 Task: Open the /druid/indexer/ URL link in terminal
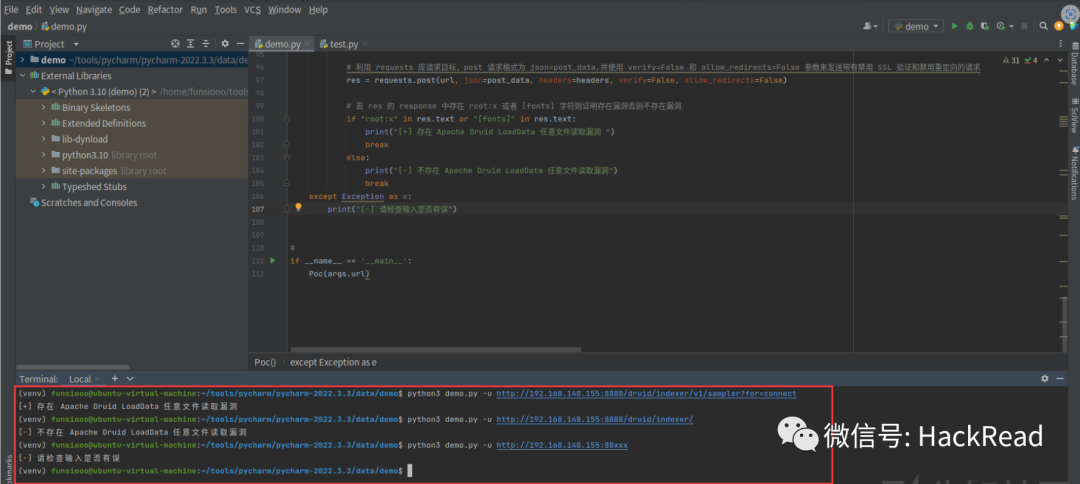pos(594,419)
